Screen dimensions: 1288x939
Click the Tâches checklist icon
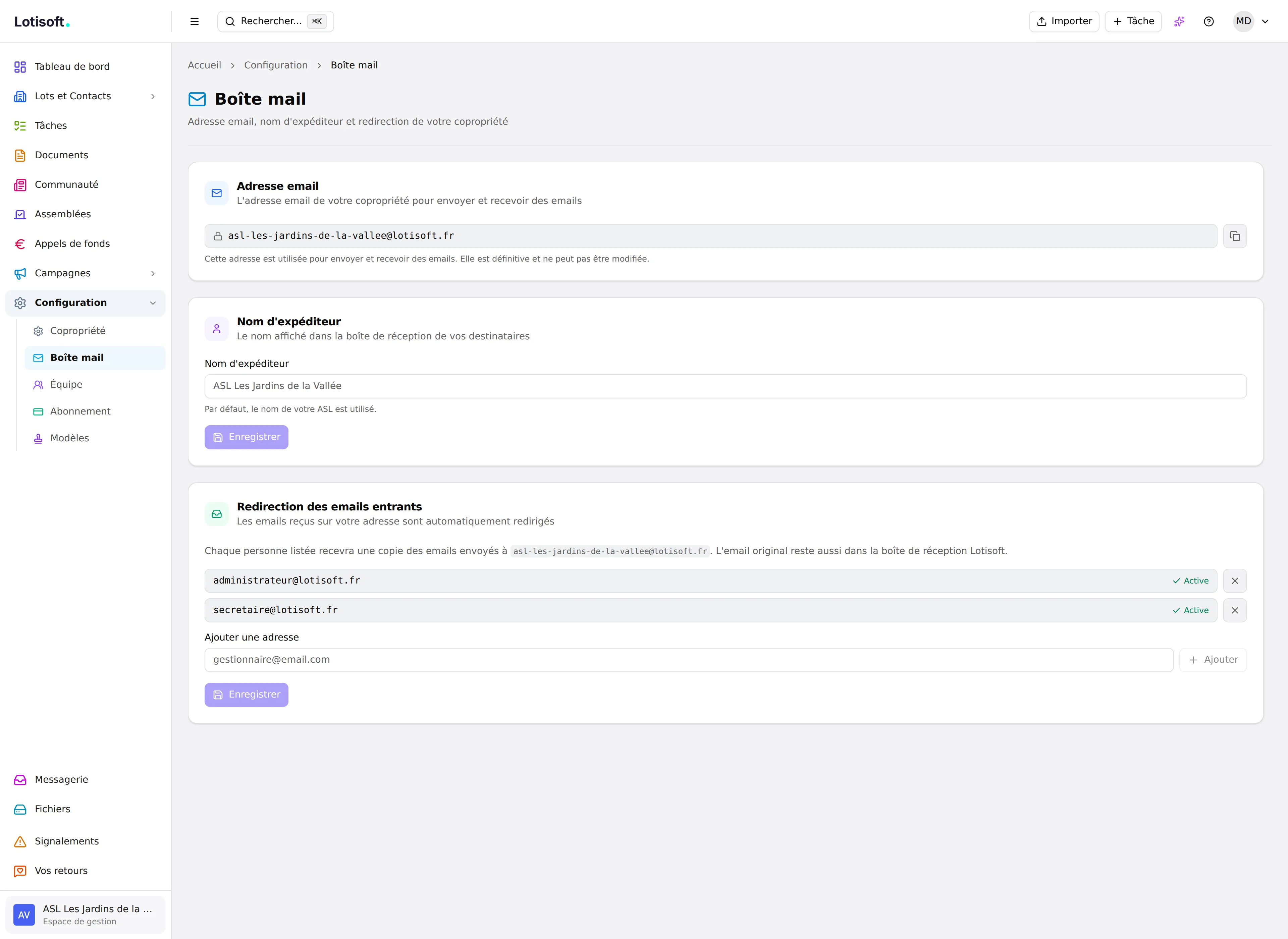tap(20, 126)
